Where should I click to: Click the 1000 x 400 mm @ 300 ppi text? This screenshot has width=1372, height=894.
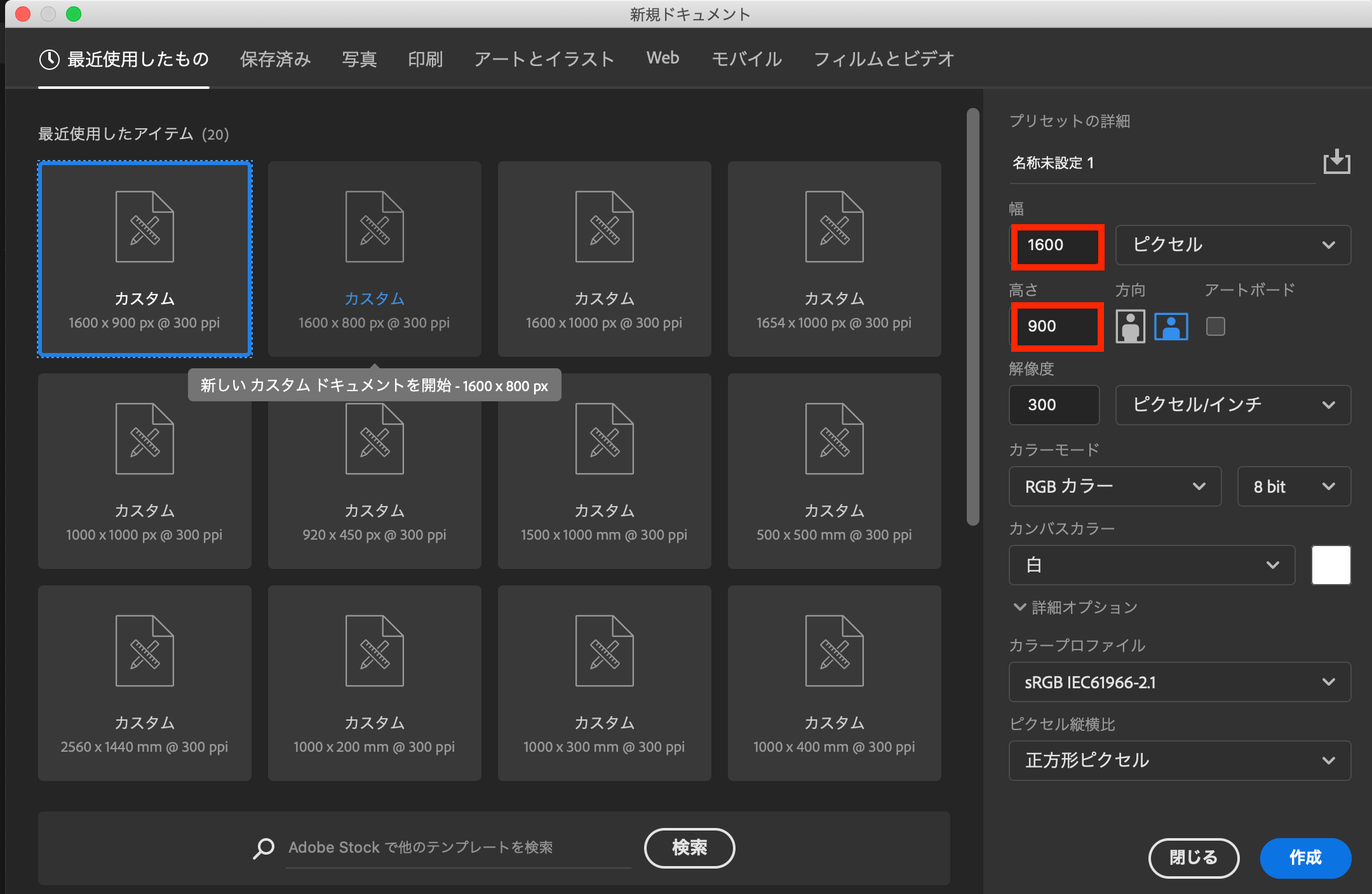click(834, 747)
